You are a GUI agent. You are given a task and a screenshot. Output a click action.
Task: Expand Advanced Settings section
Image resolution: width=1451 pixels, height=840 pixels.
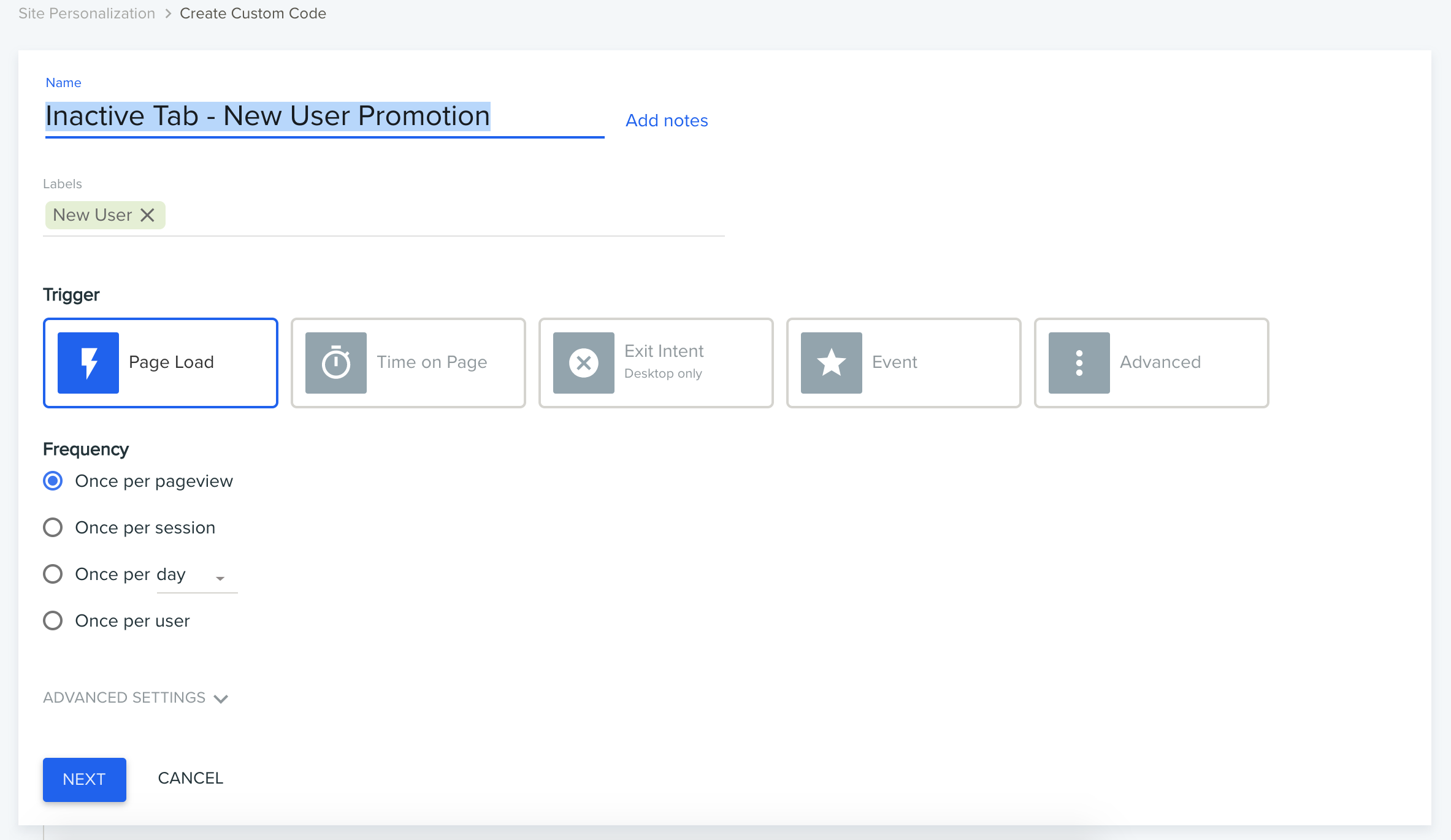pyautogui.click(x=136, y=698)
